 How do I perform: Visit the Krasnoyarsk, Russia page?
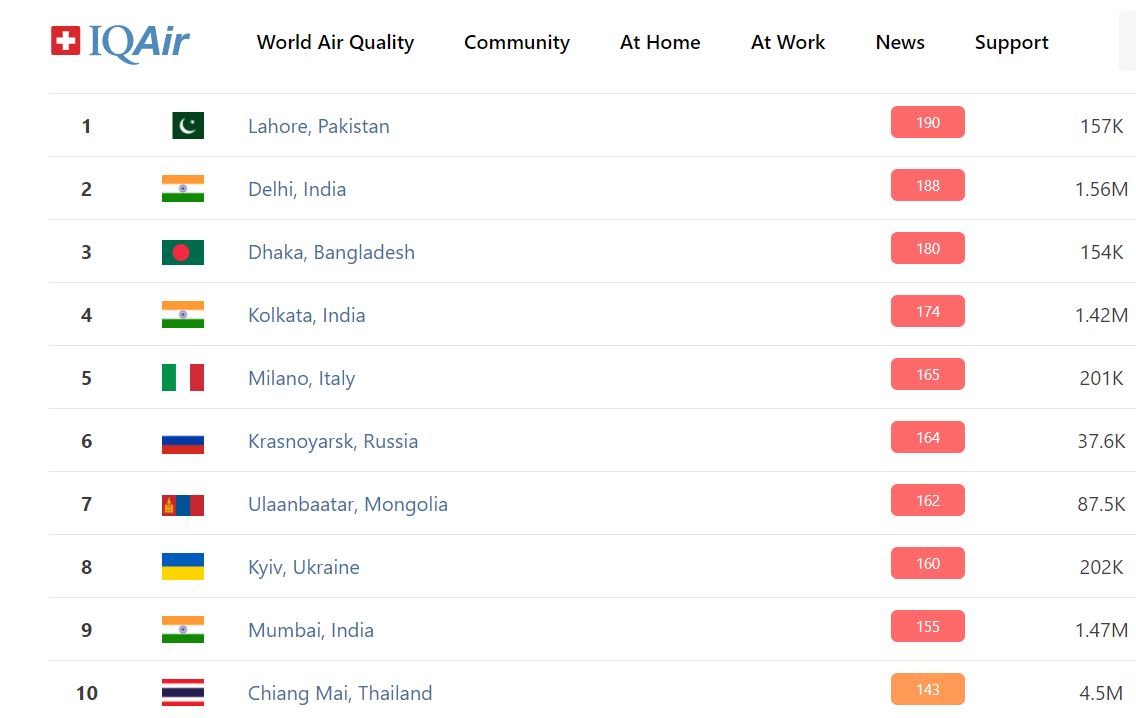click(x=333, y=441)
